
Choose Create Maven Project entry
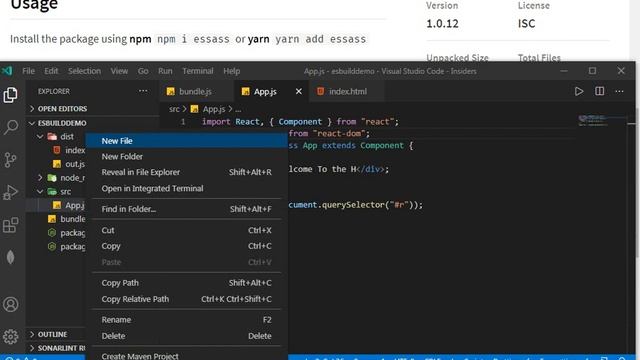coord(187,356)
